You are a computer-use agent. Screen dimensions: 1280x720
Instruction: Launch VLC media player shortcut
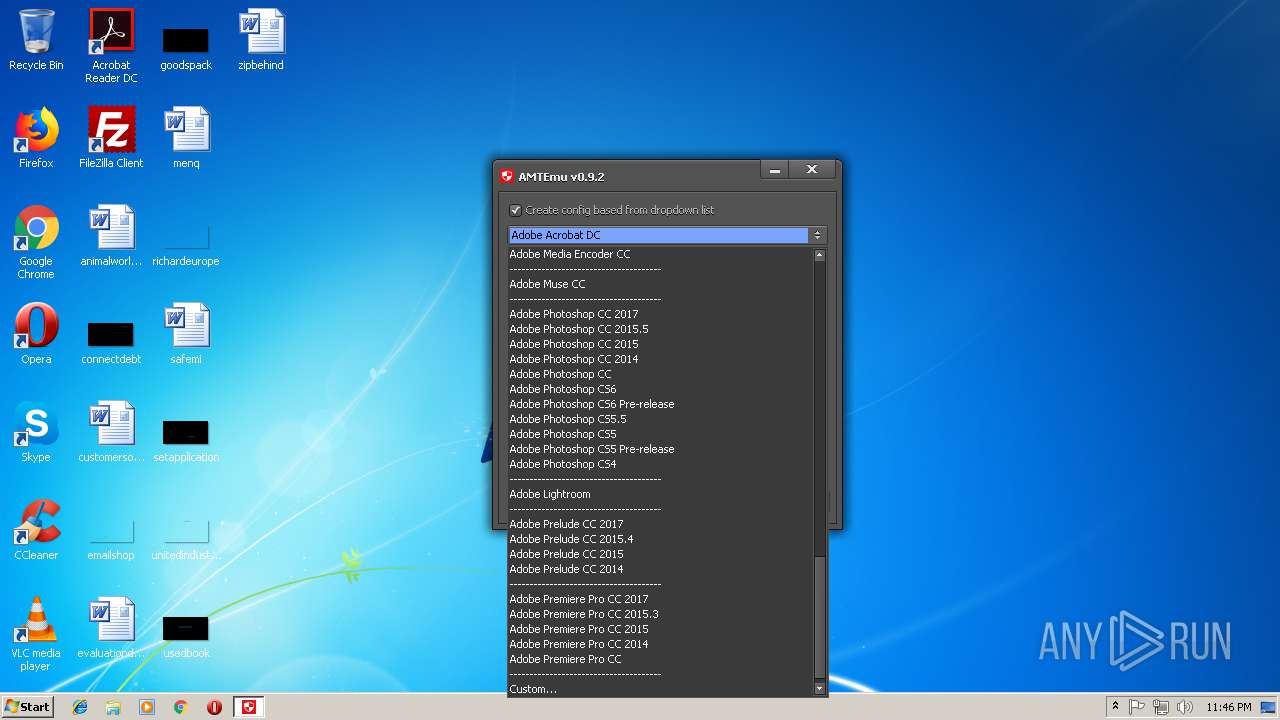click(36, 634)
